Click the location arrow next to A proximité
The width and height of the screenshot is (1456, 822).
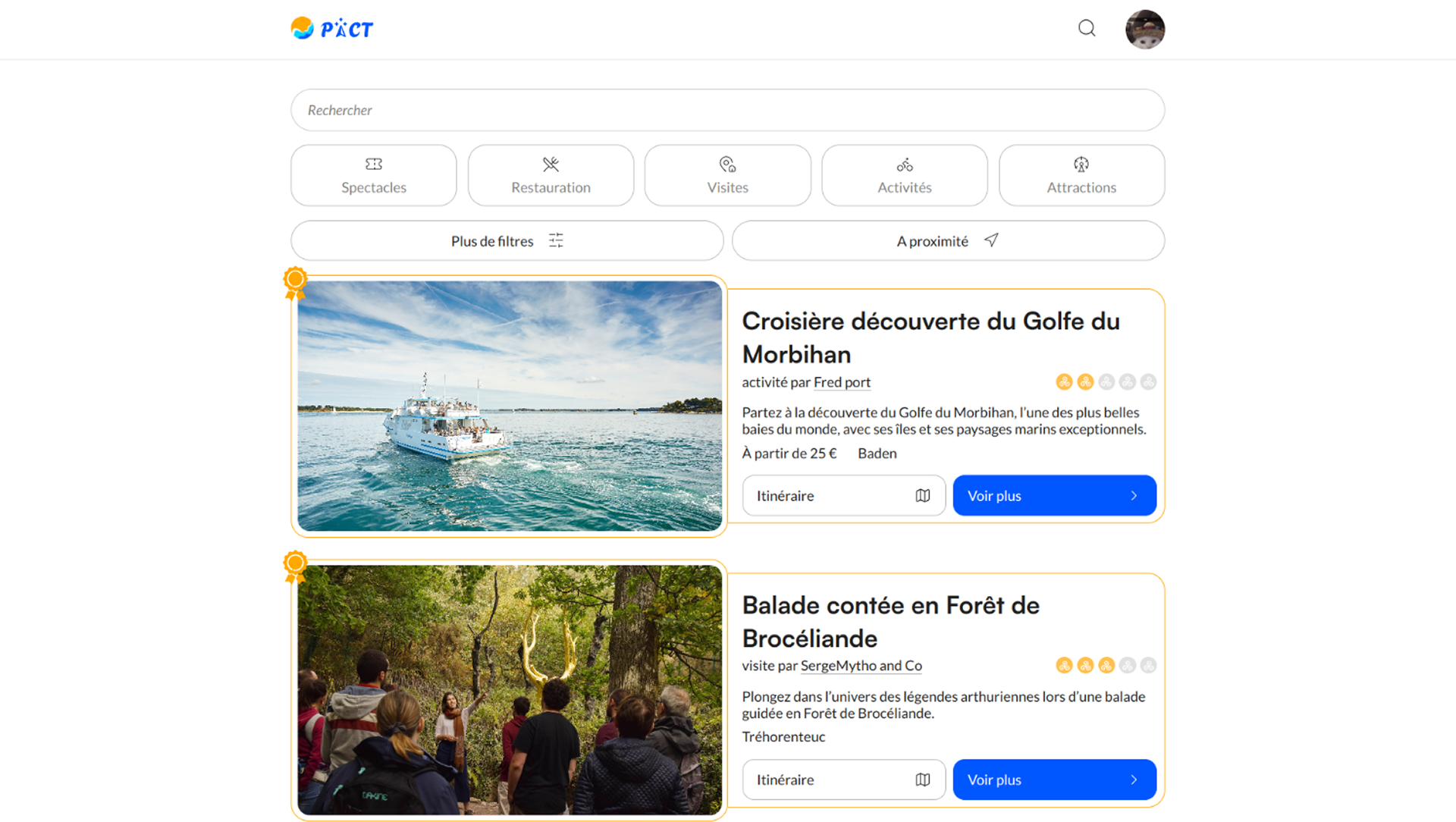[x=991, y=240]
